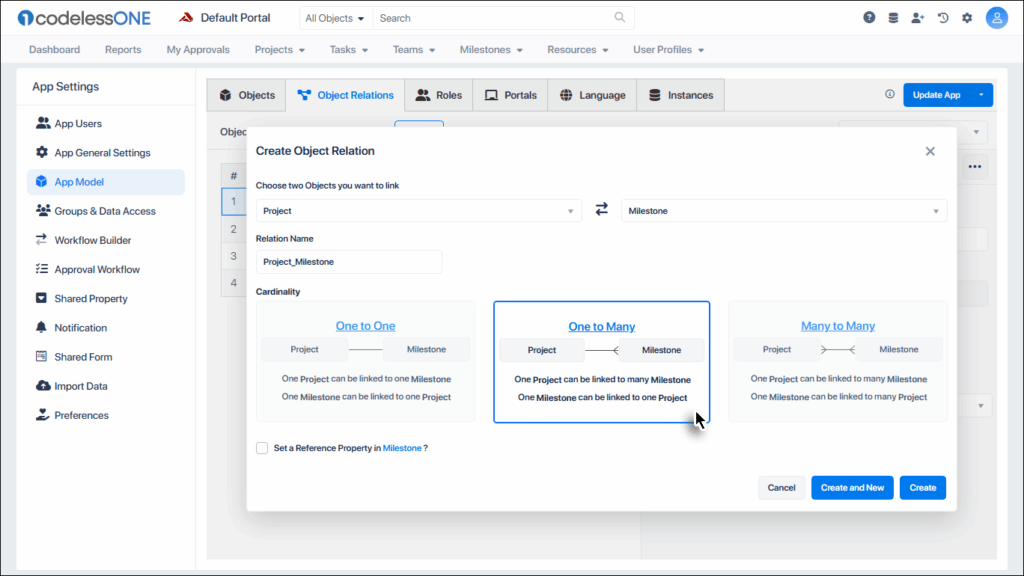Close the Create Object Relation dialog
The width and height of the screenshot is (1024, 576).
click(930, 151)
